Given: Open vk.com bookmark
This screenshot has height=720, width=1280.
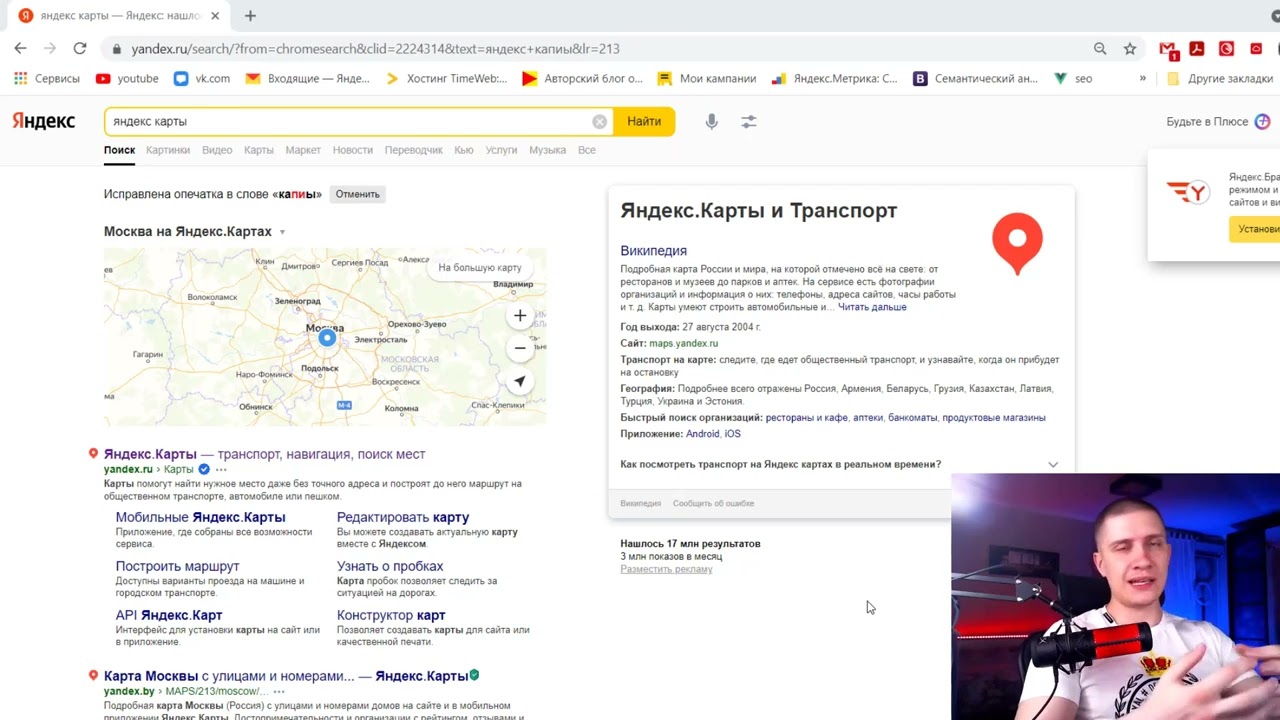Looking at the screenshot, I should 202,78.
